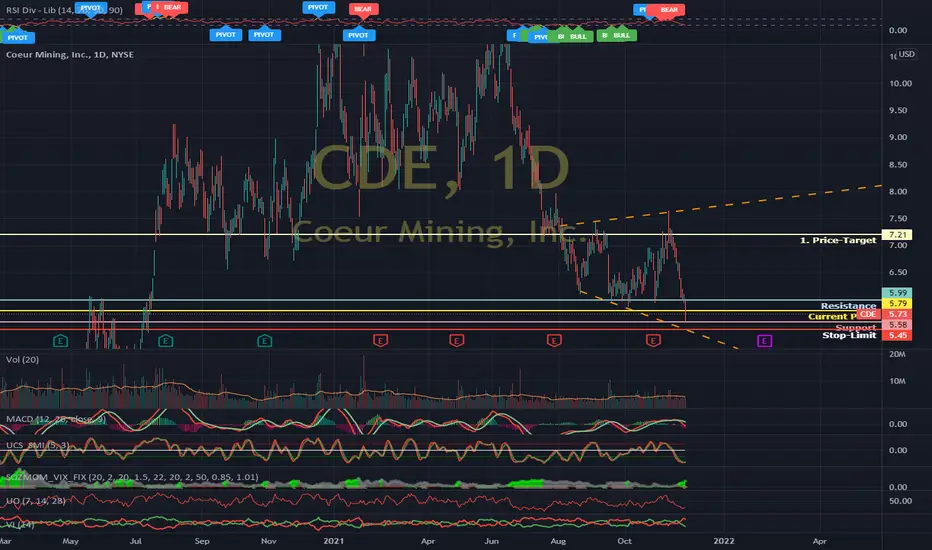Select the 'UO (7, 14, 28)' indicator legend

pos(36,501)
